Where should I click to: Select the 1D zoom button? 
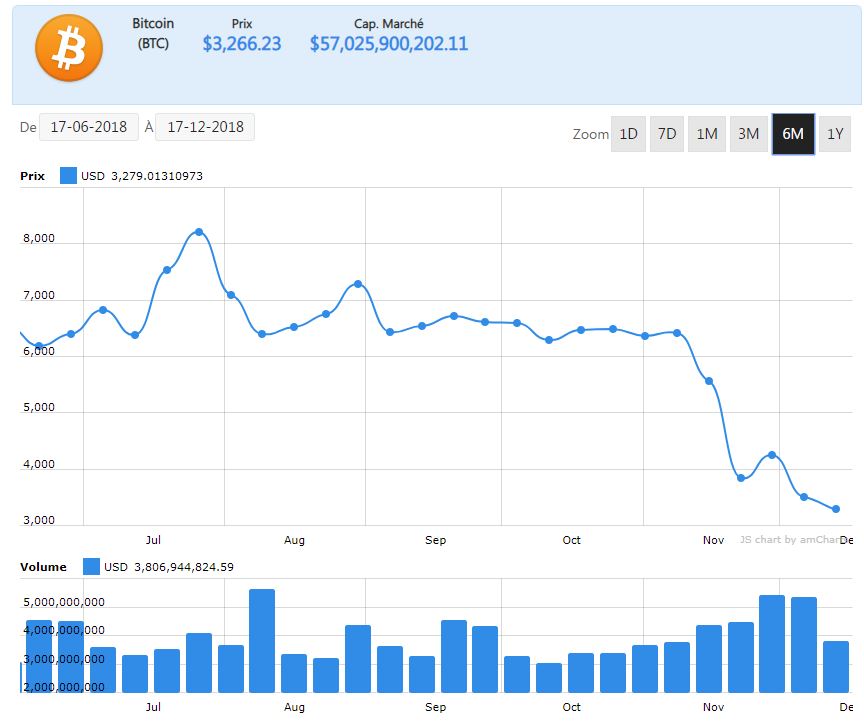pos(628,134)
